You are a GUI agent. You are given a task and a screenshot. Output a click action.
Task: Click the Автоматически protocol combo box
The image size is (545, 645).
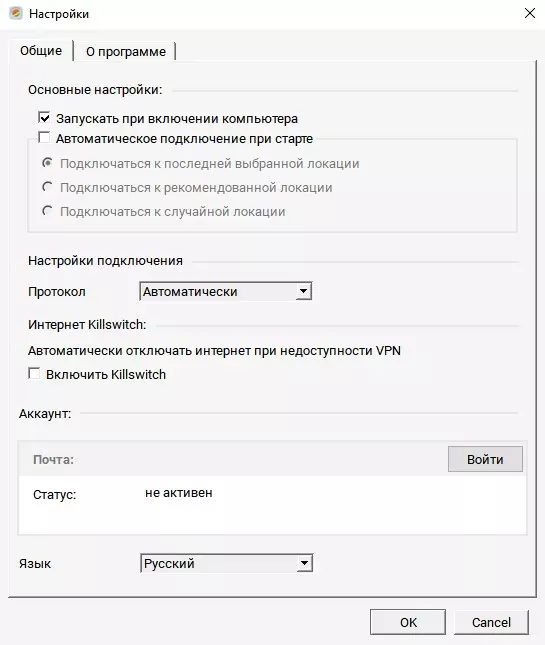(x=226, y=291)
